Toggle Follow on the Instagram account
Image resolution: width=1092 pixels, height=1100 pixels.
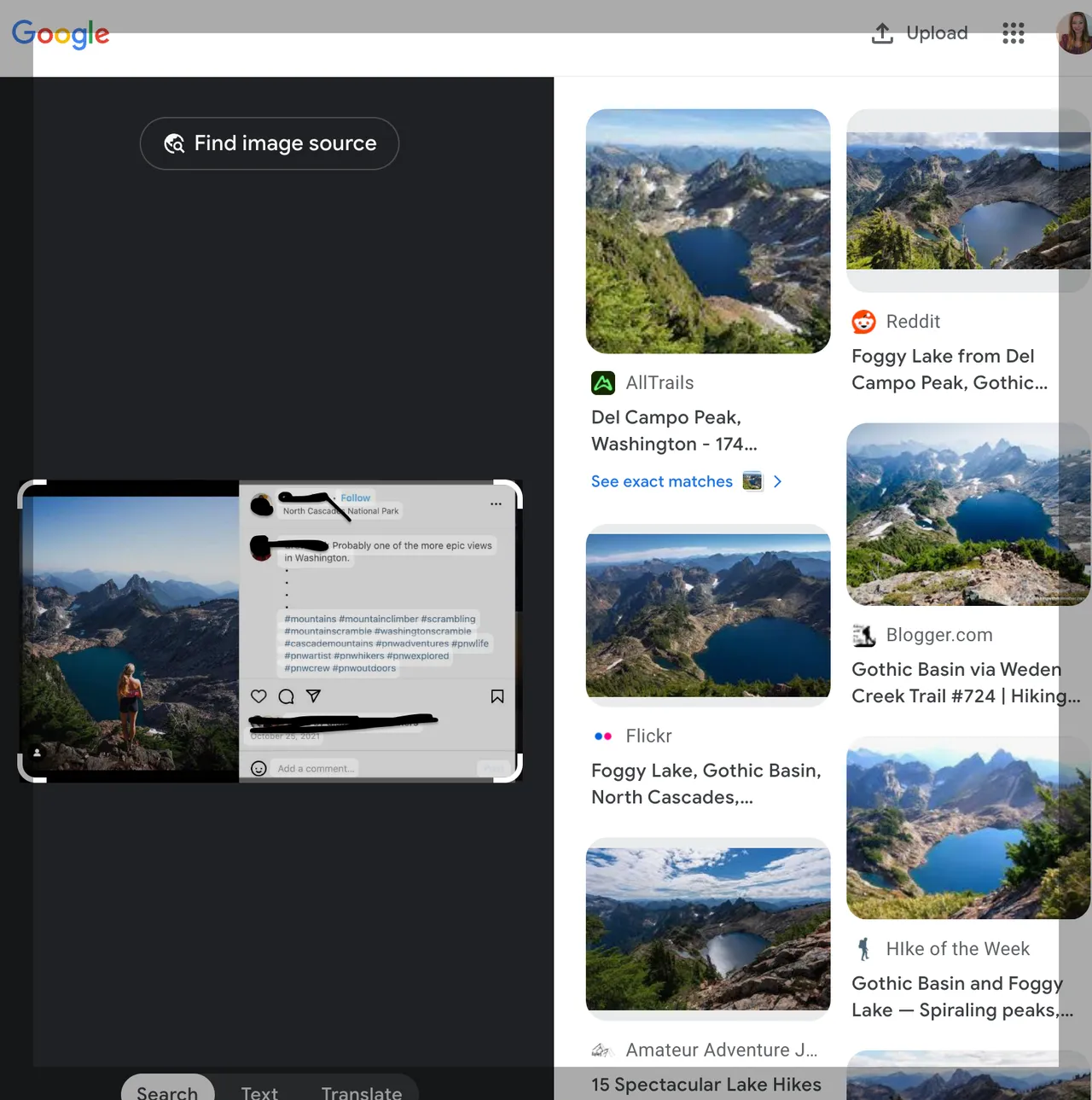pyautogui.click(x=355, y=498)
